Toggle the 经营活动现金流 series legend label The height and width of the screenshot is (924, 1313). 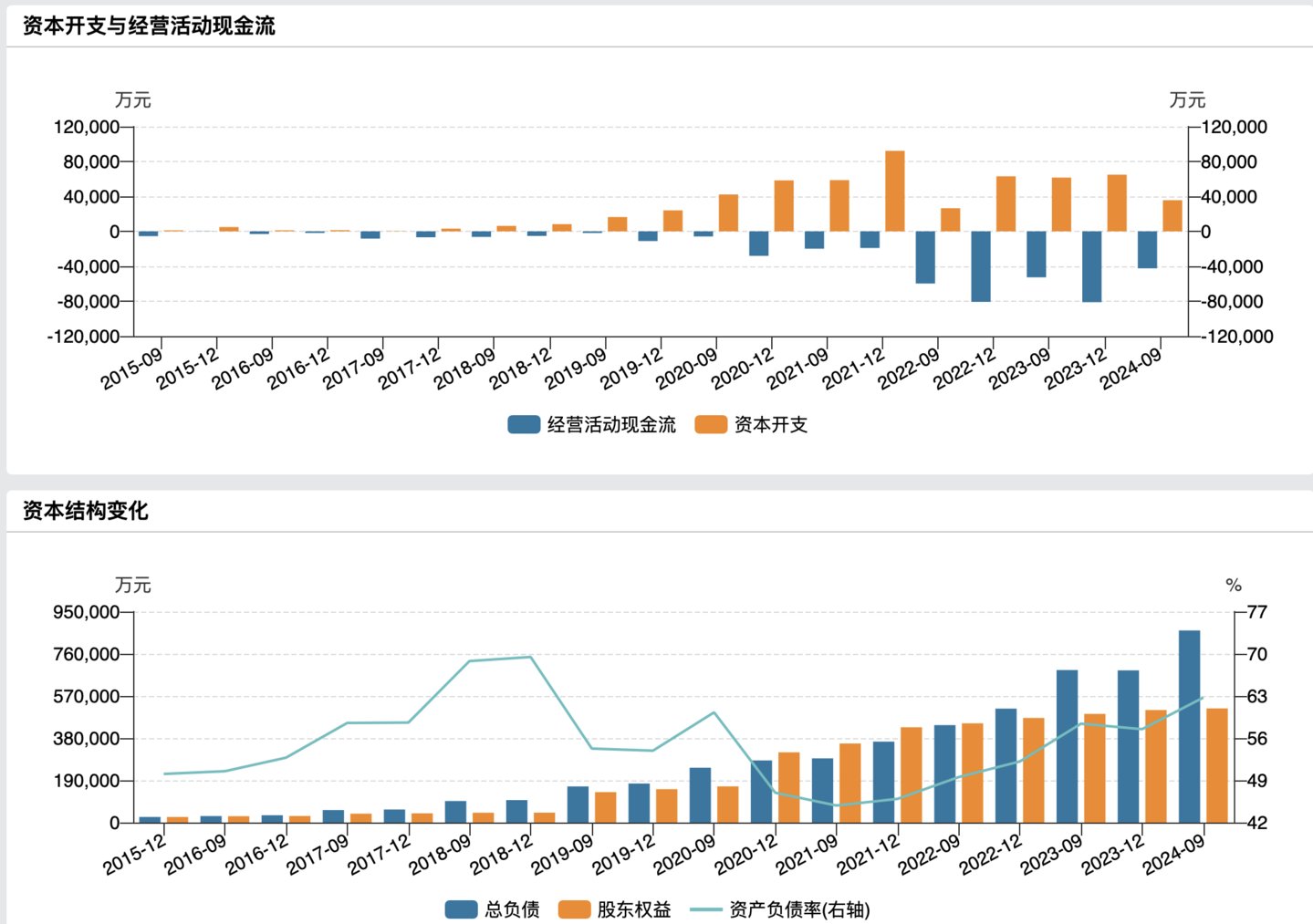pyautogui.click(x=611, y=424)
